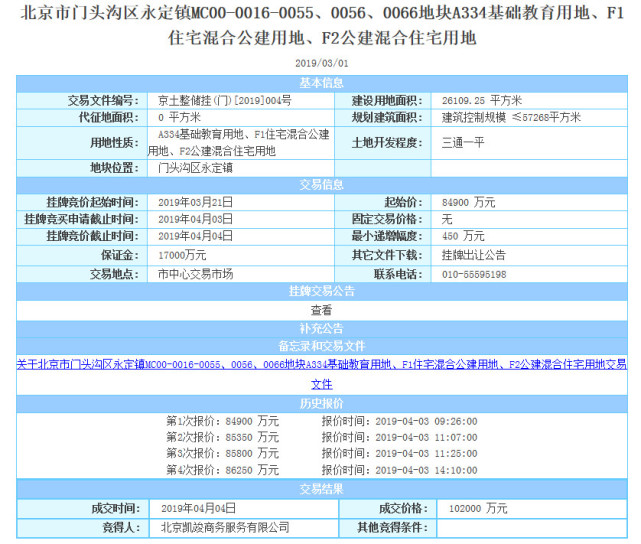The height and width of the screenshot is (544, 641).
Task: Click the 土地开发程度 label
Action: (x=388, y=143)
